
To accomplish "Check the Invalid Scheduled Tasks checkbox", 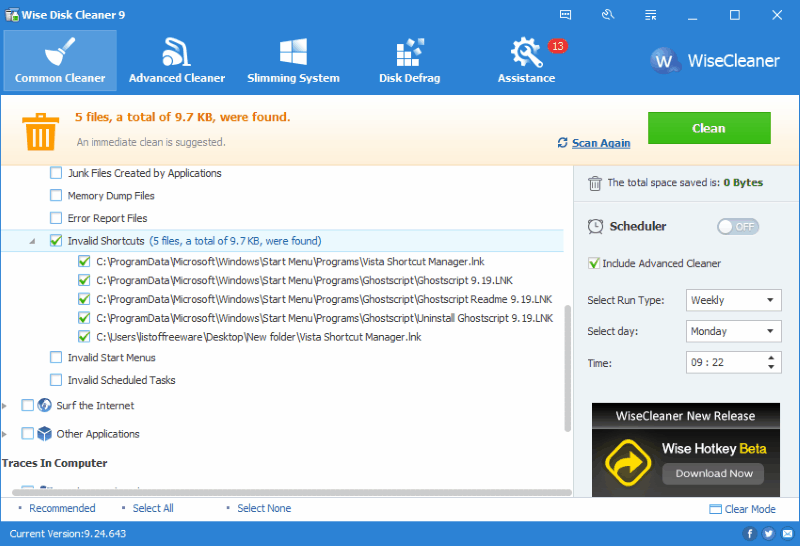I will click(56, 380).
